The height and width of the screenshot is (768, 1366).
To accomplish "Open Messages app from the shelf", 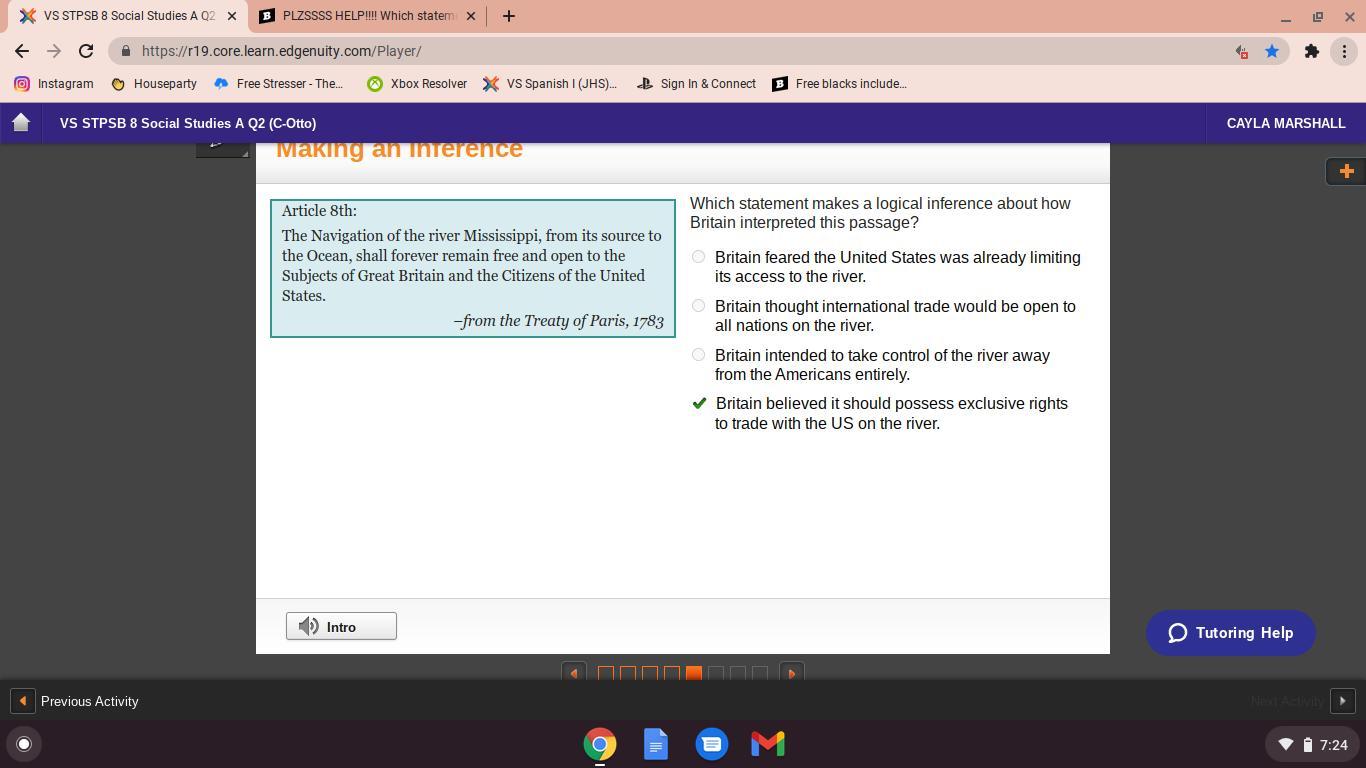I will coord(712,744).
